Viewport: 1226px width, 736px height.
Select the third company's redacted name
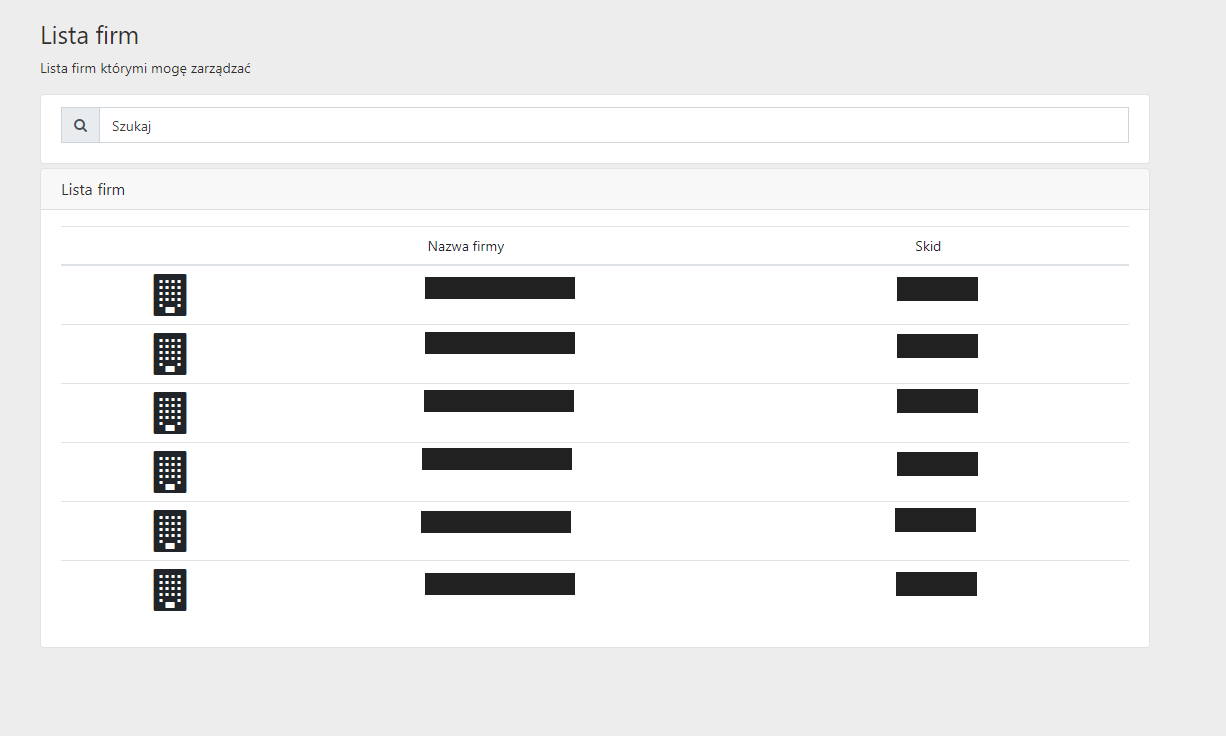pyautogui.click(x=499, y=401)
